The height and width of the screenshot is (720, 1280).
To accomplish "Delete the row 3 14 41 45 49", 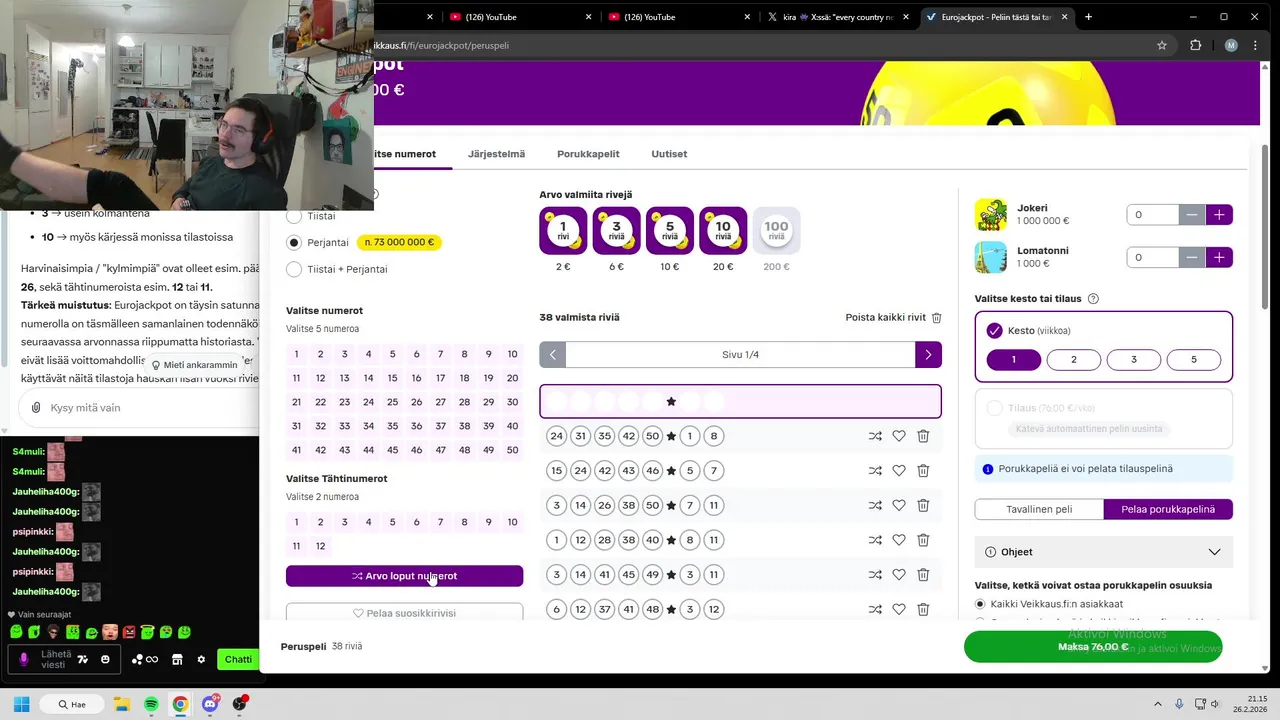I will click(x=923, y=574).
